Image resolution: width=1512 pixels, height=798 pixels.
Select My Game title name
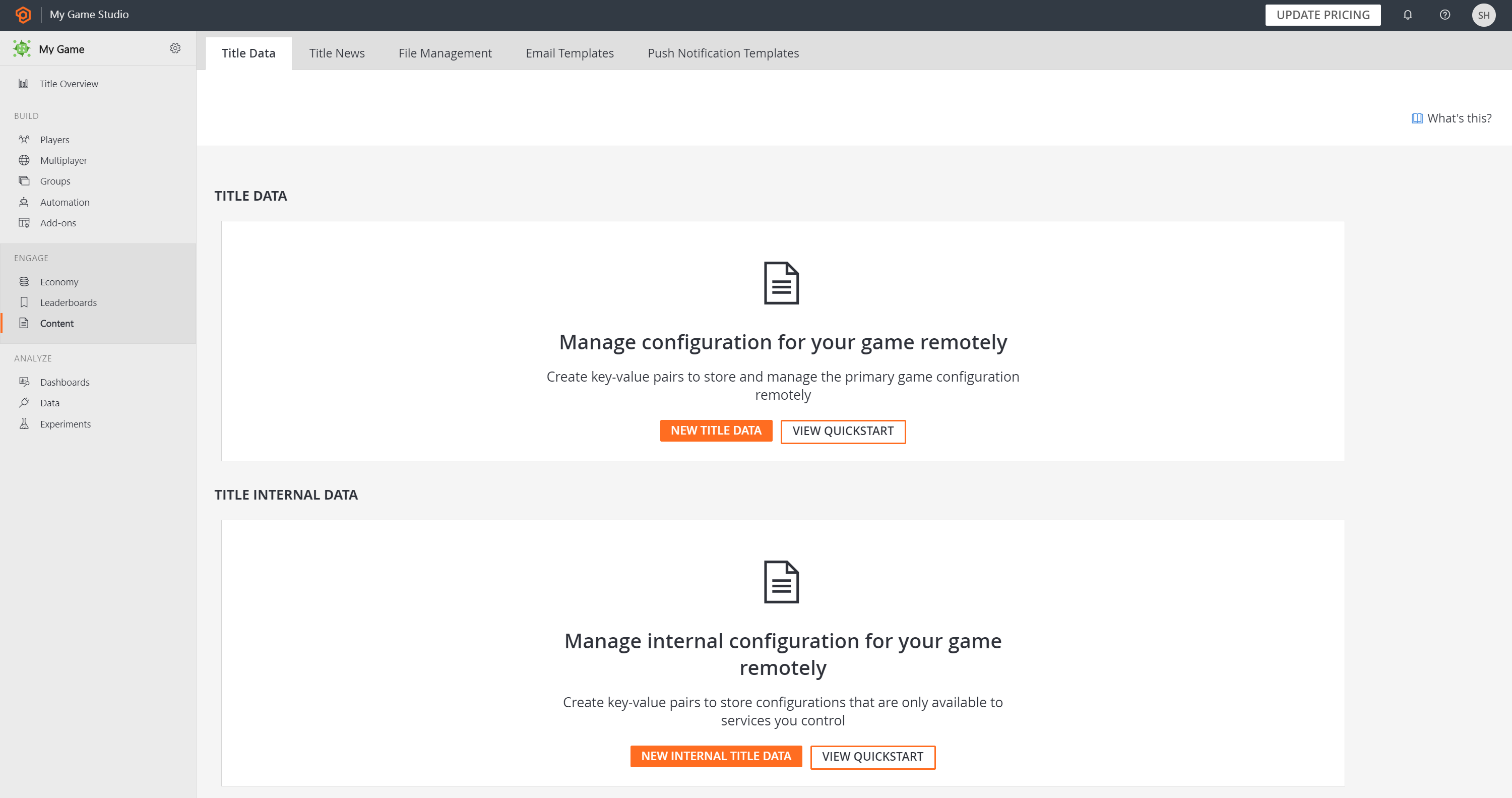click(x=61, y=49)
